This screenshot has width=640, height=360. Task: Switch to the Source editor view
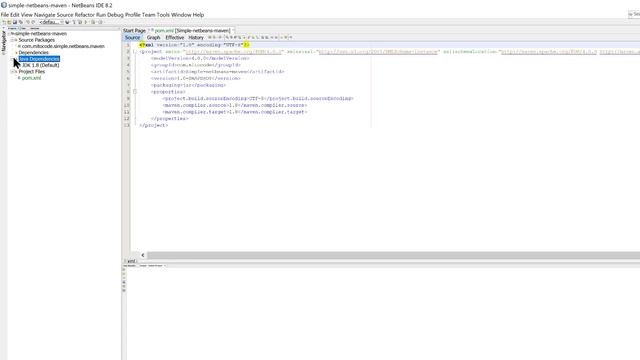[132, 38]
